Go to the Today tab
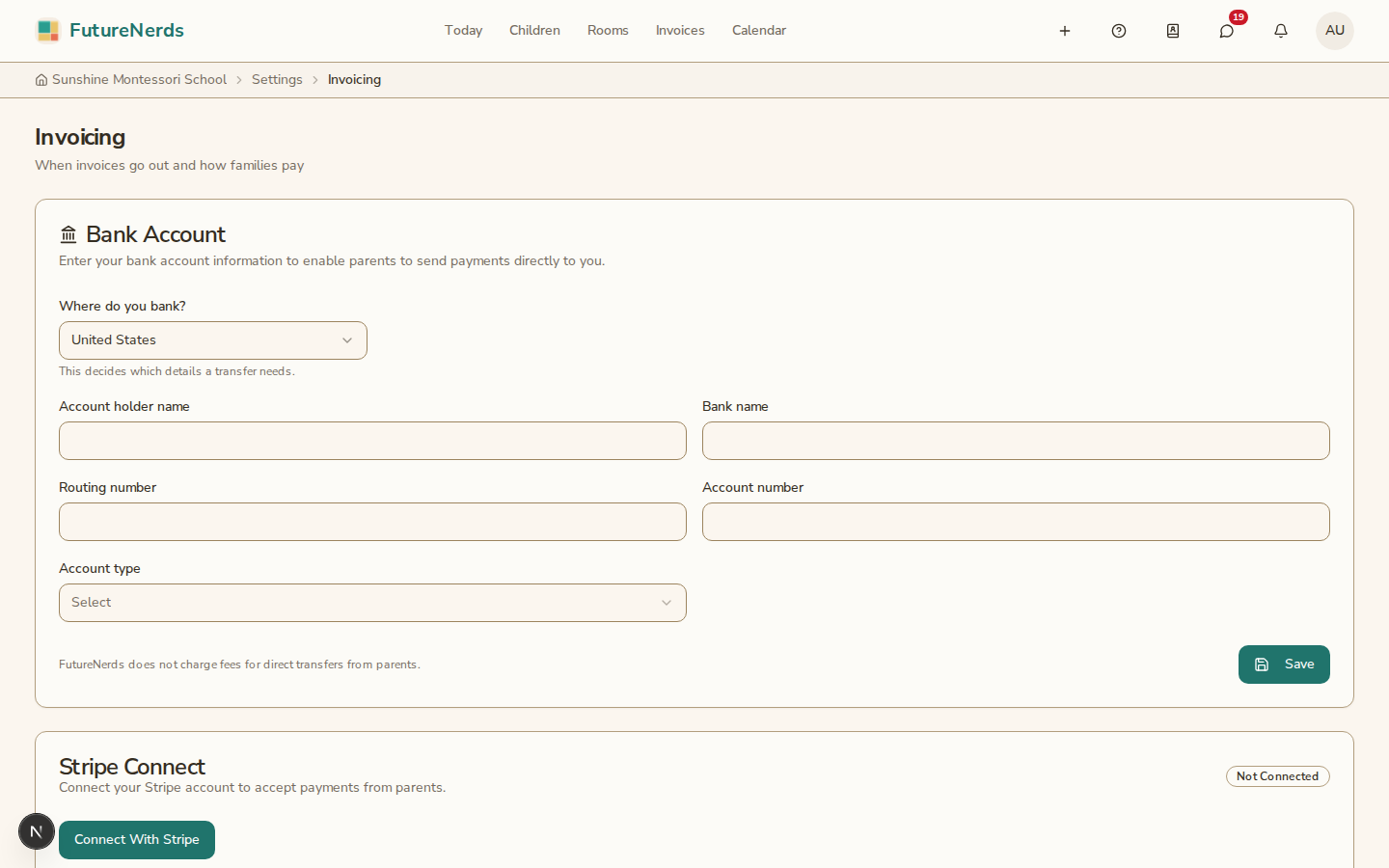Screen dimensions: 1389x868 (463, 31)
